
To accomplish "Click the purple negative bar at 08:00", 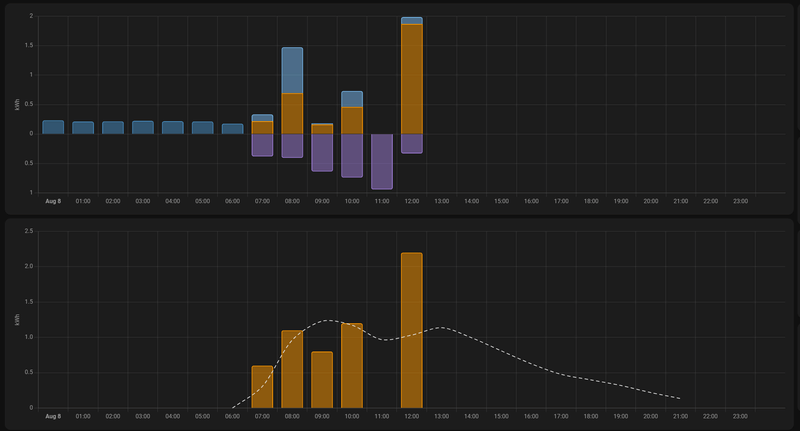I will [x=292, y=146].
